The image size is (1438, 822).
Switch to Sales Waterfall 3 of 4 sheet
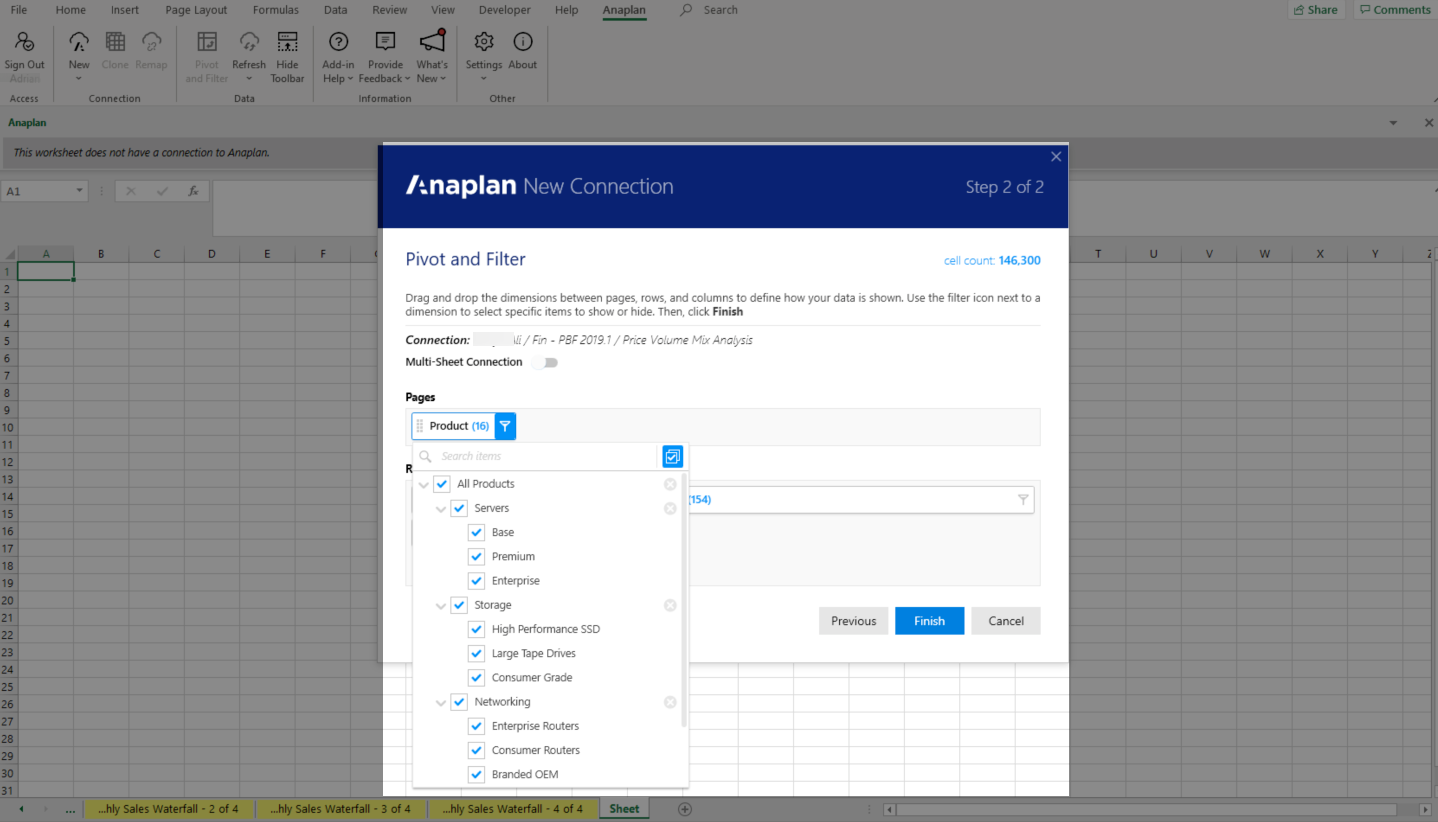(x=340, y=809)
